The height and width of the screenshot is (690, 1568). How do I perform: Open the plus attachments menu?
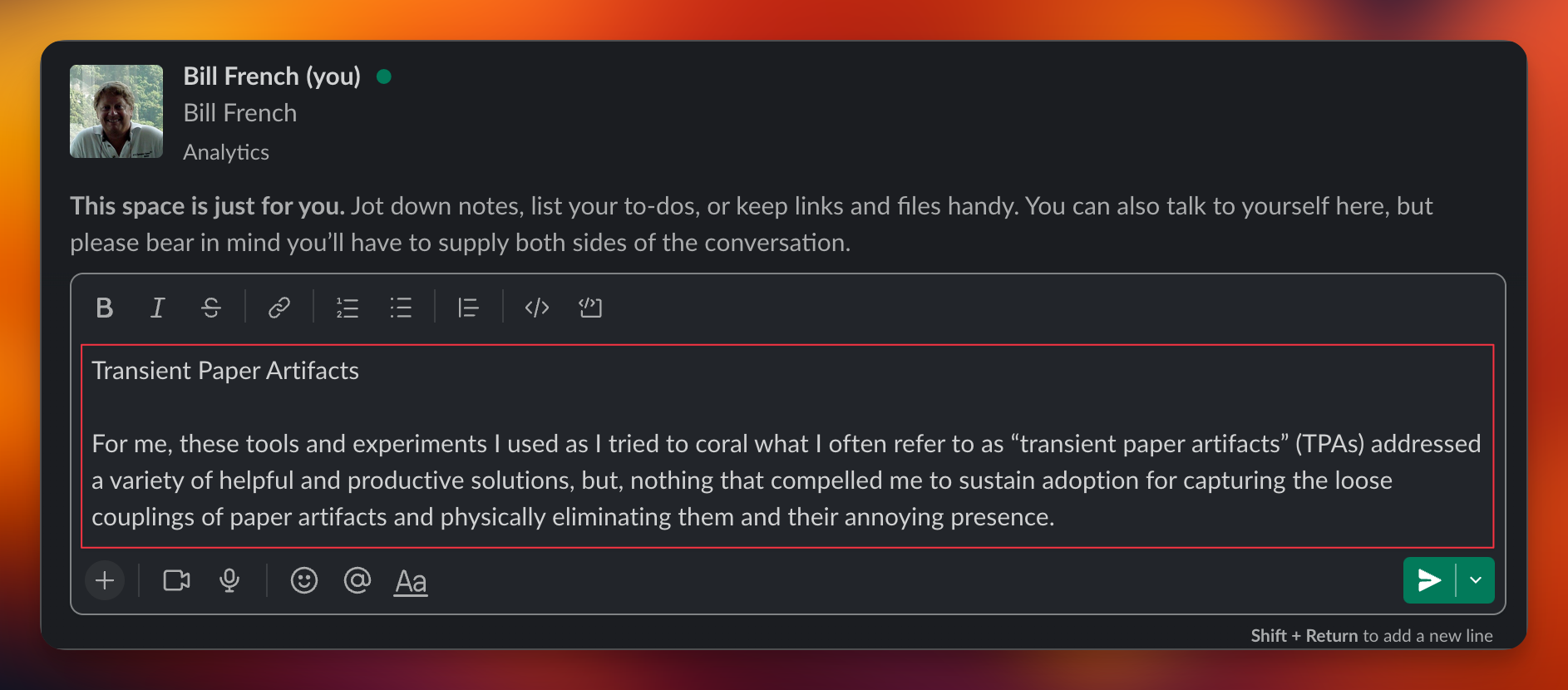coord(105,580)
